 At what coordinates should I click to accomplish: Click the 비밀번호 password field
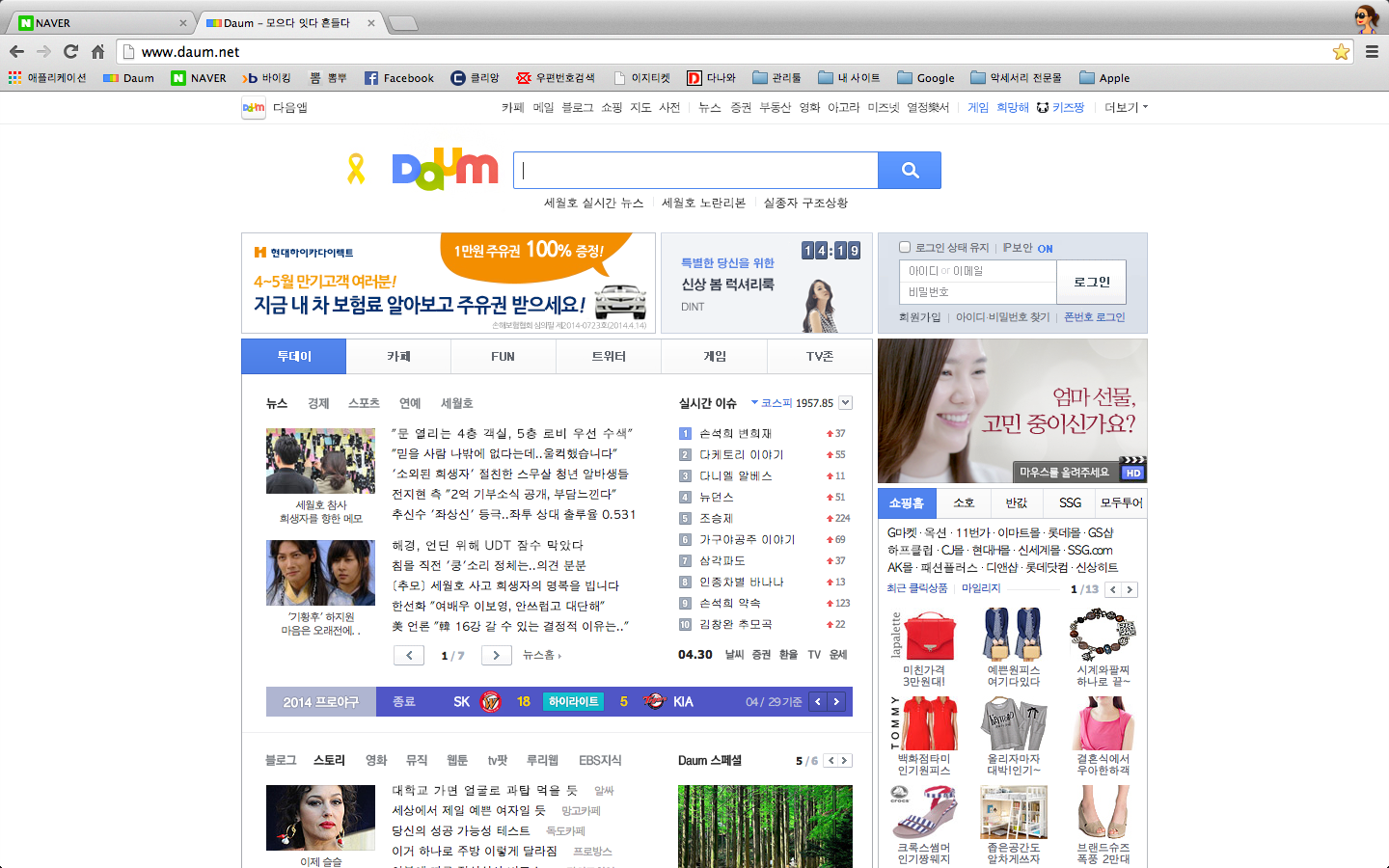click(x=978, y=292)
